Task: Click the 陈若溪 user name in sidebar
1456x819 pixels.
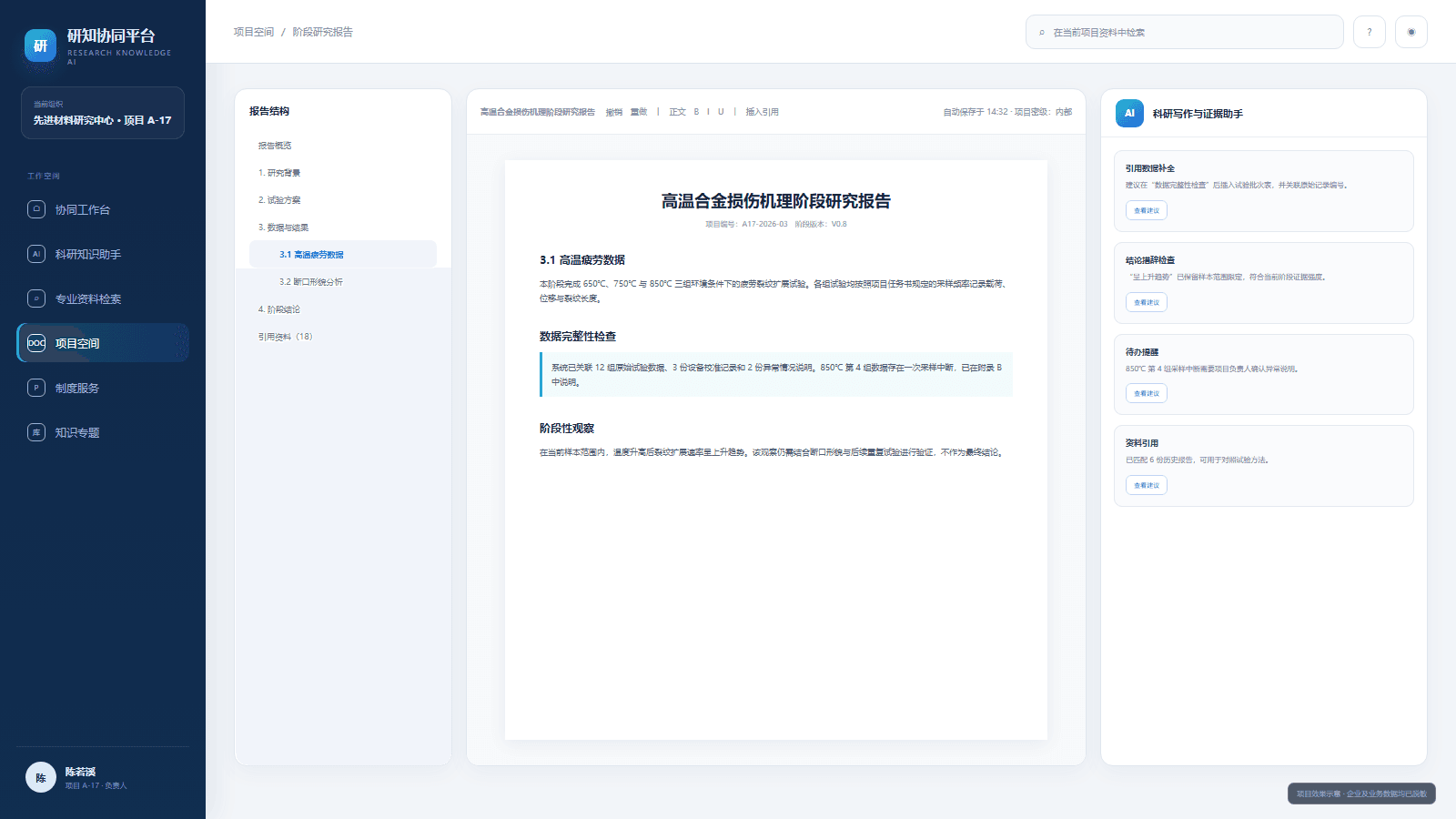Action: [x=80, y=772]
